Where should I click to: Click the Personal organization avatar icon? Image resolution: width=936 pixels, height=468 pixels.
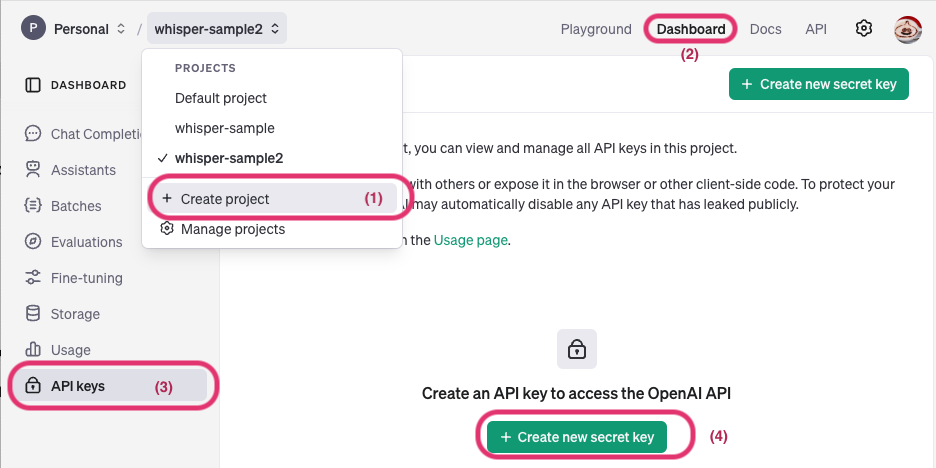coord(33,29)
